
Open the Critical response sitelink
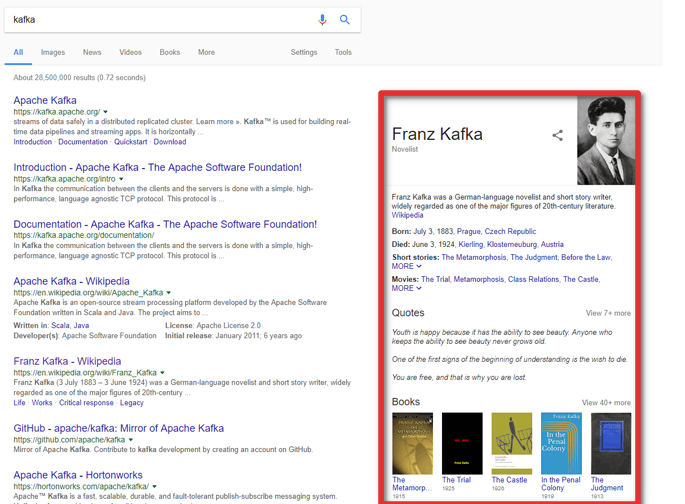coord(86,403)
